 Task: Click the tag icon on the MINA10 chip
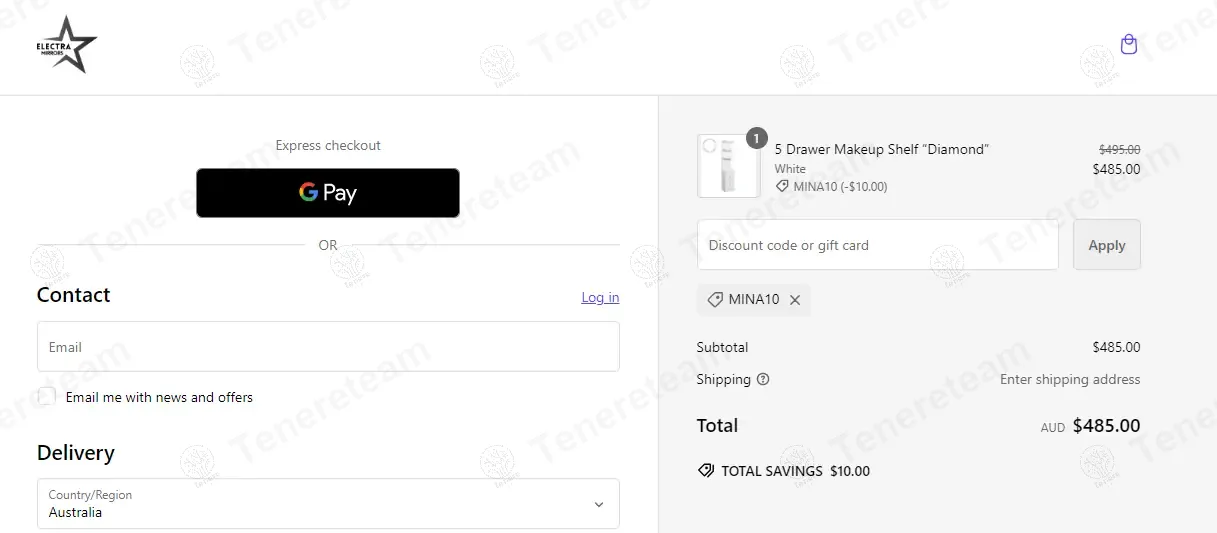click(715, 299)
